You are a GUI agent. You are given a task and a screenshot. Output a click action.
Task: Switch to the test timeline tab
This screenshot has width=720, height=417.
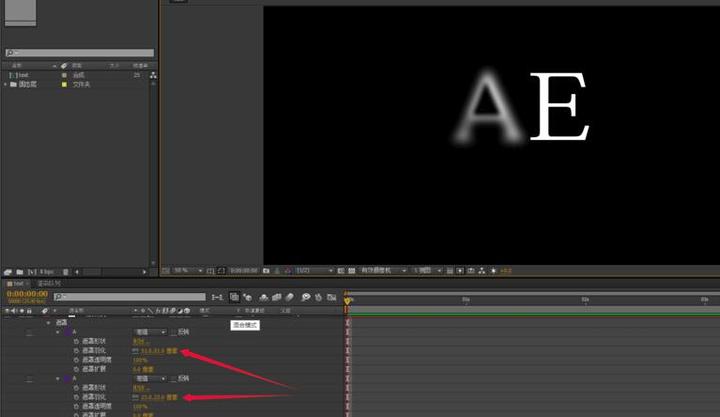point(17,284)
